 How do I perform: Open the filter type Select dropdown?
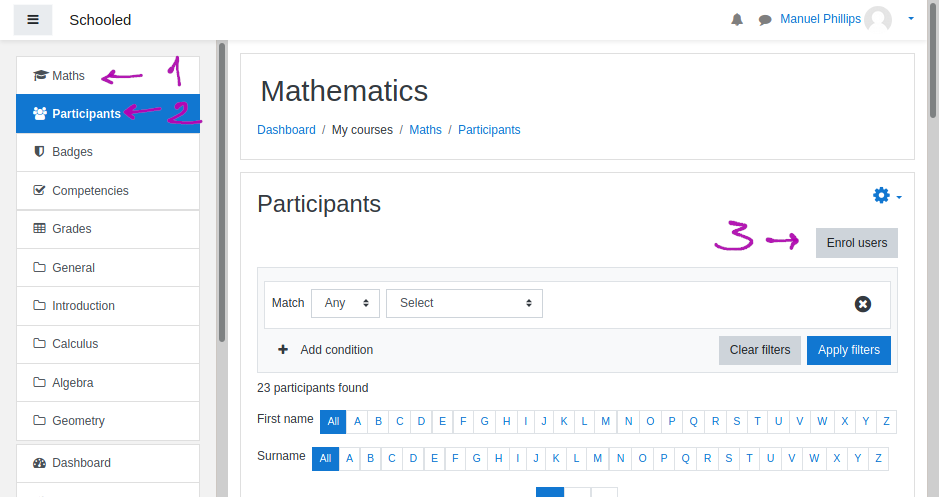pyautogui.click(x=464, y=303)
